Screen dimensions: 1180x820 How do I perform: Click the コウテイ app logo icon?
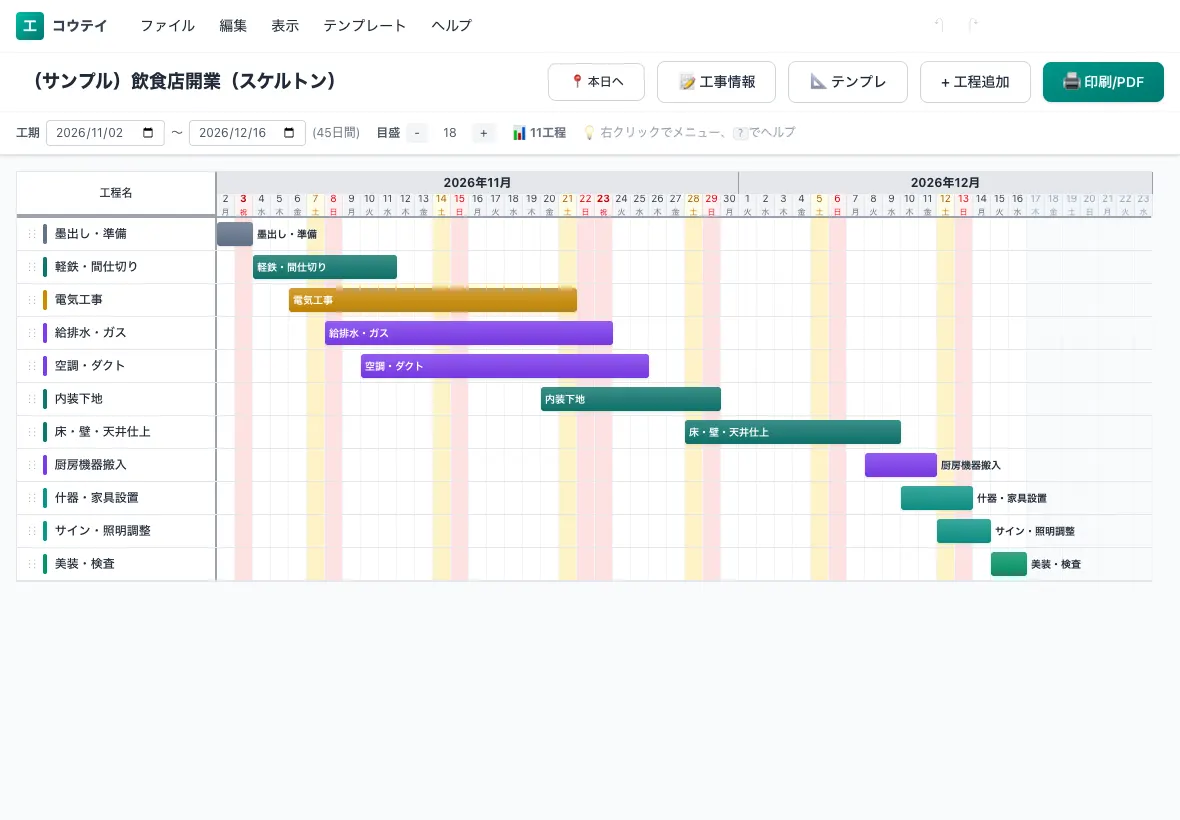(30, 26)
